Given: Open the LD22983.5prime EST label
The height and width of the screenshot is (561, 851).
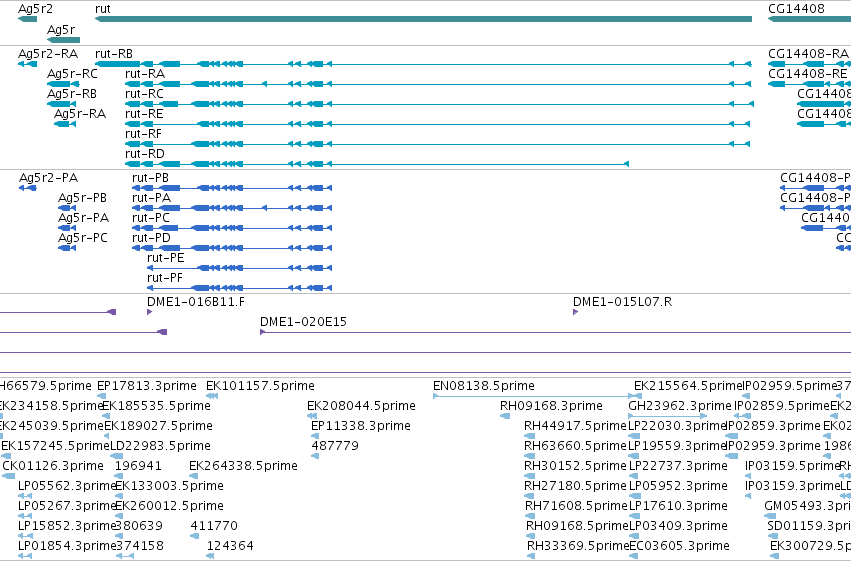Looking at the screenshot, I should pyautogui.click(x=160, y=447).
